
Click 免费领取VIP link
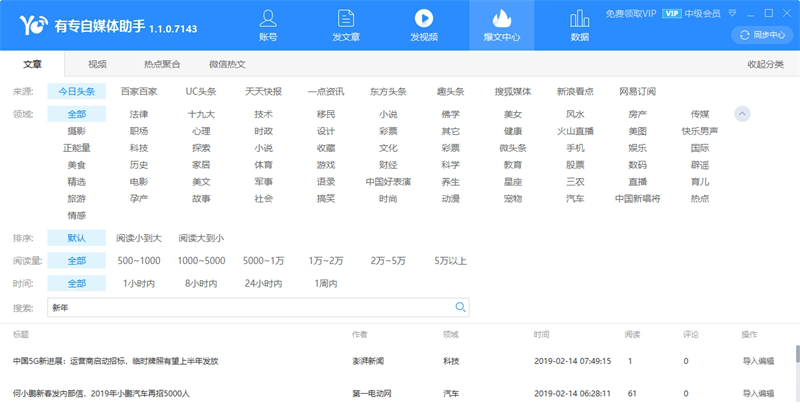[631, 14]
